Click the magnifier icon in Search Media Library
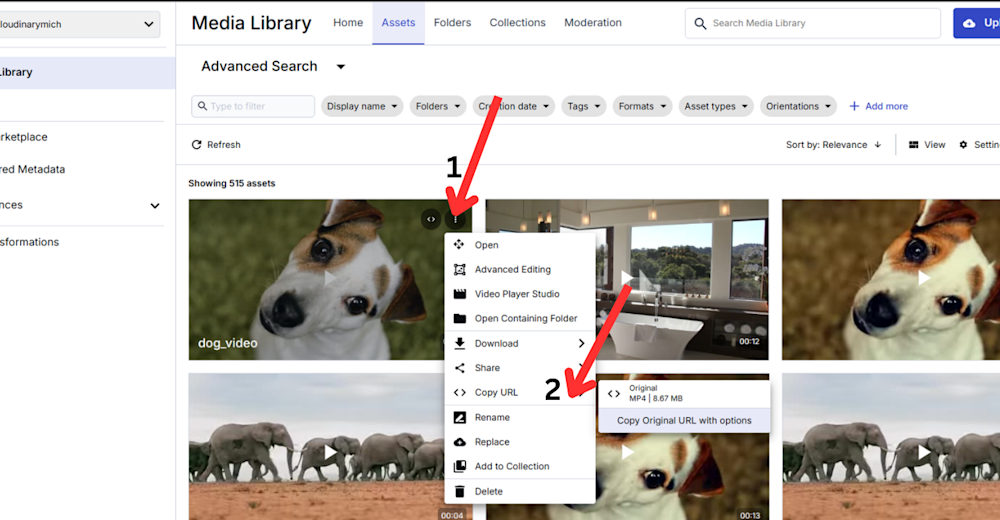Viewport: 1000px width, 520px height. pos(700,24)
